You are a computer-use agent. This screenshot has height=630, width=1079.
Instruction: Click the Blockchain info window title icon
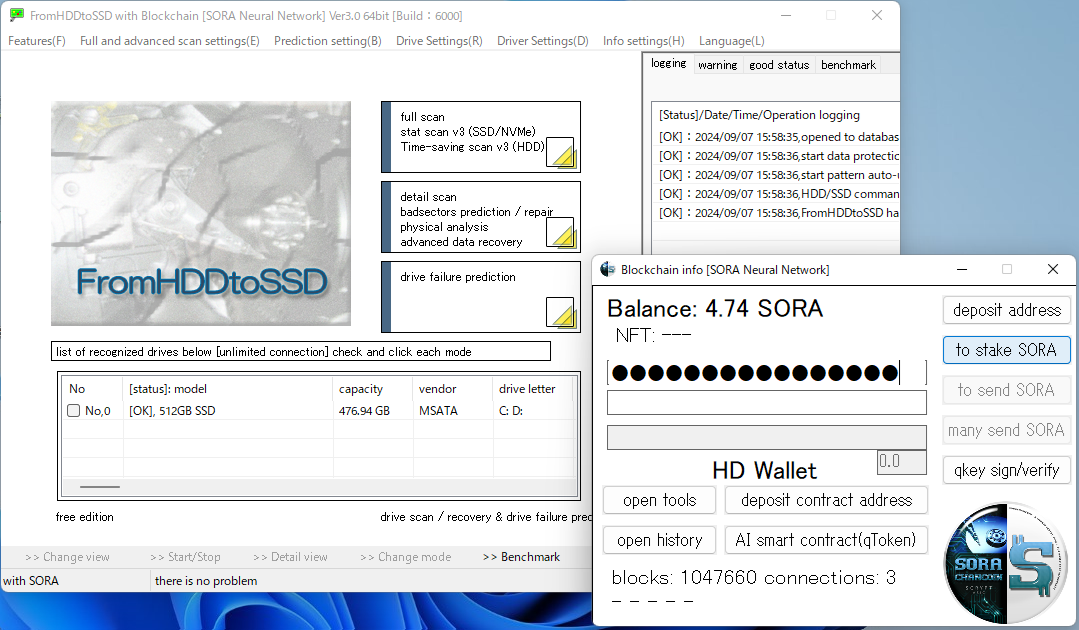coord(608,270)
